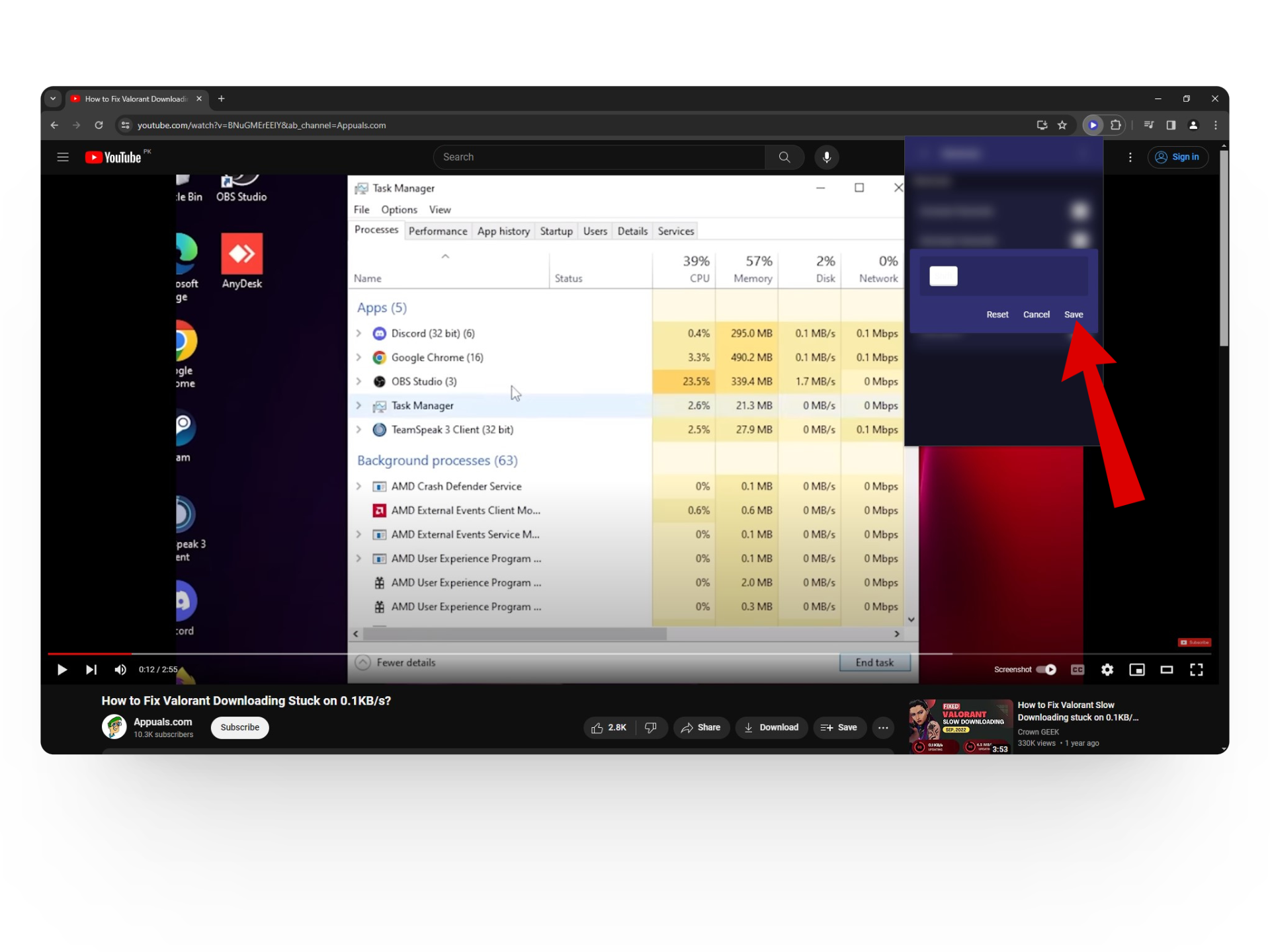This screenshot has width=1270, height=952.
Task: Click the Save button in extension popup
Action: point(1073,315)
